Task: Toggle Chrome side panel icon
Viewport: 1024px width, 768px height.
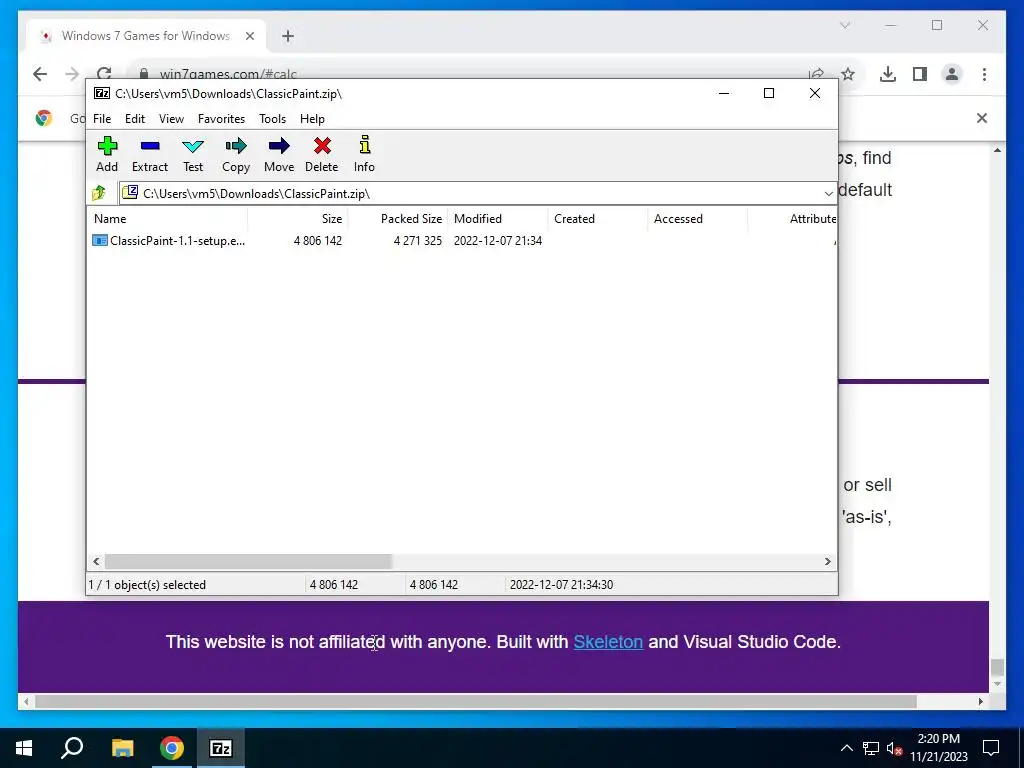Action: (920, 74)
